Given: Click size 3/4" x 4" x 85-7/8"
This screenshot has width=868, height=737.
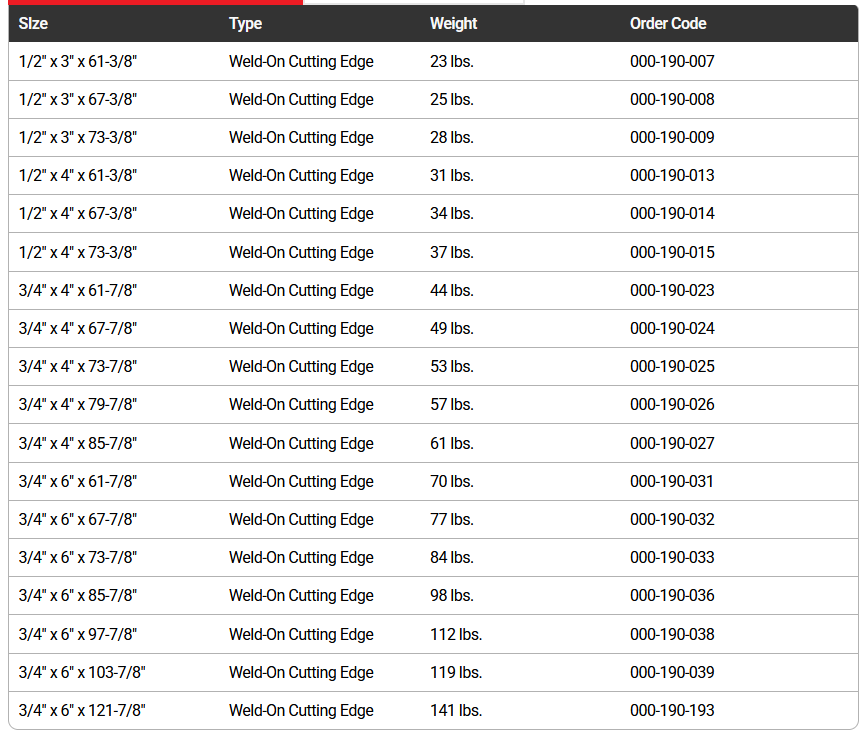Looking at the screenshot, I should click(x=78, y=444).
